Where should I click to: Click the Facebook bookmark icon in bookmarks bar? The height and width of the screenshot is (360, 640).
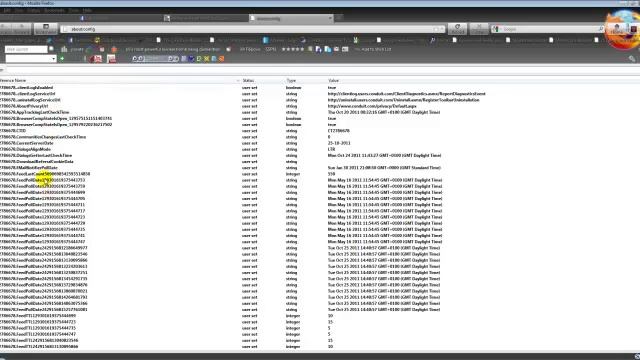71,40
